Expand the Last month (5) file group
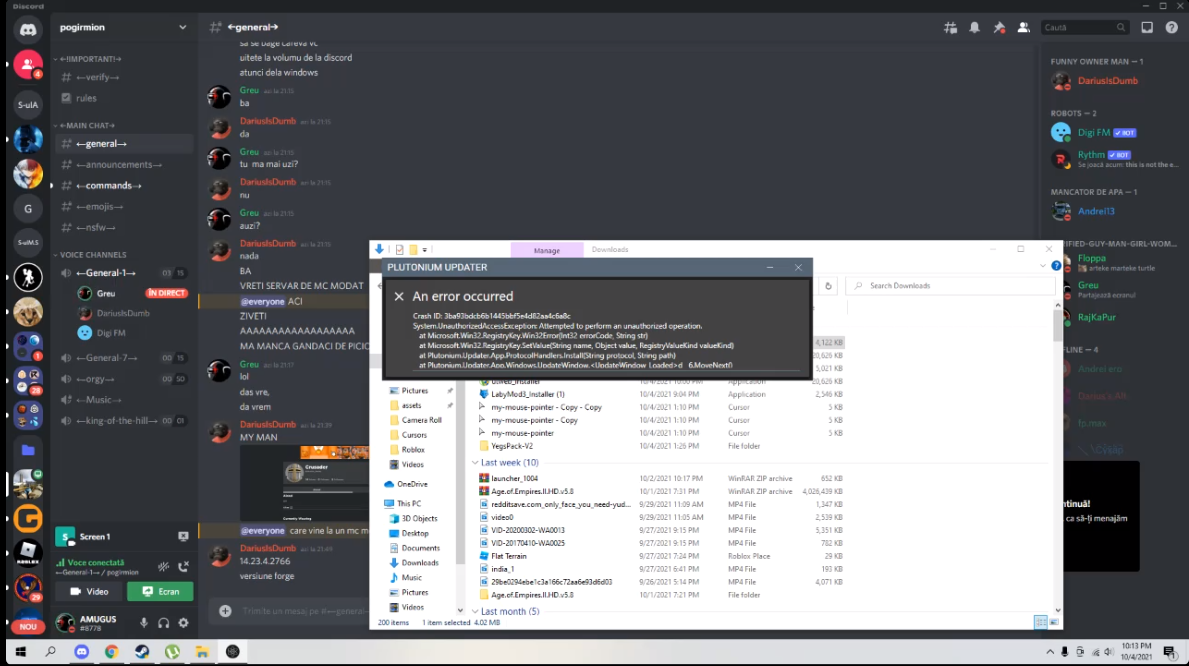The height and width of the screenshot is (666, 1189). (x=475, y=611)
